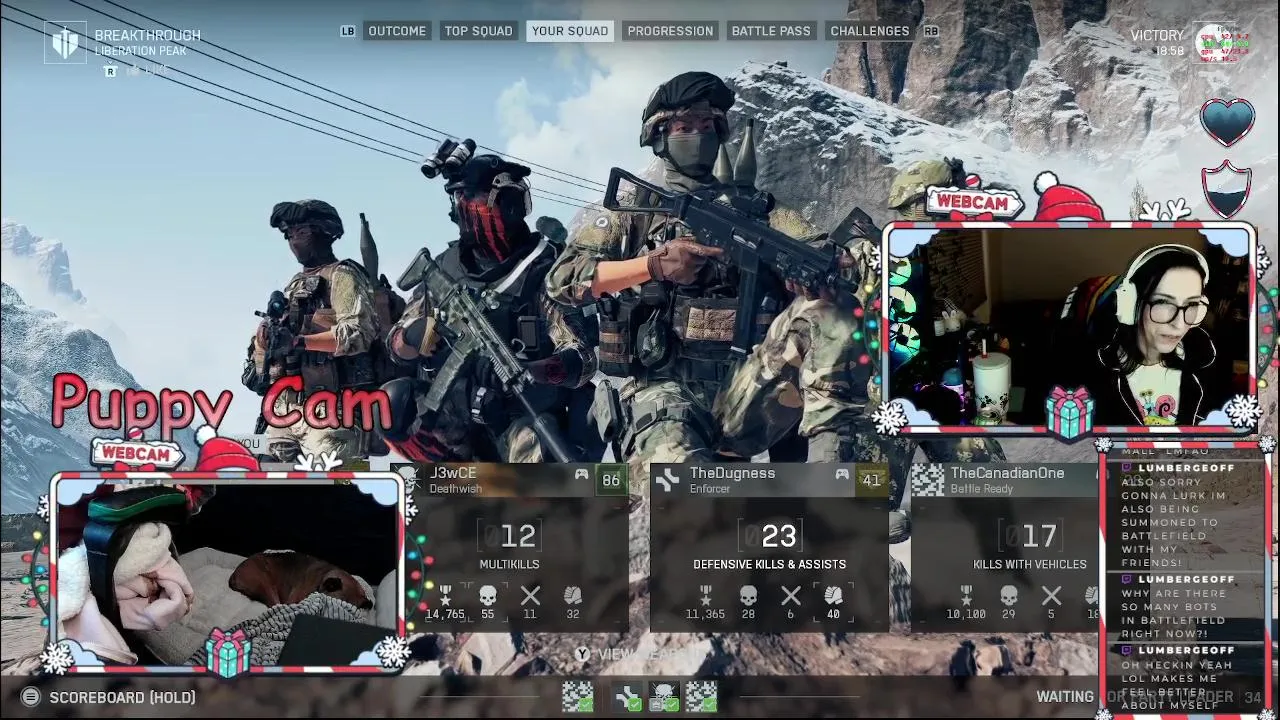Click J3wCE's score medal icon
Viewport: 1280px width, 720px height.
pyautogui.click(x=445, y=596)
